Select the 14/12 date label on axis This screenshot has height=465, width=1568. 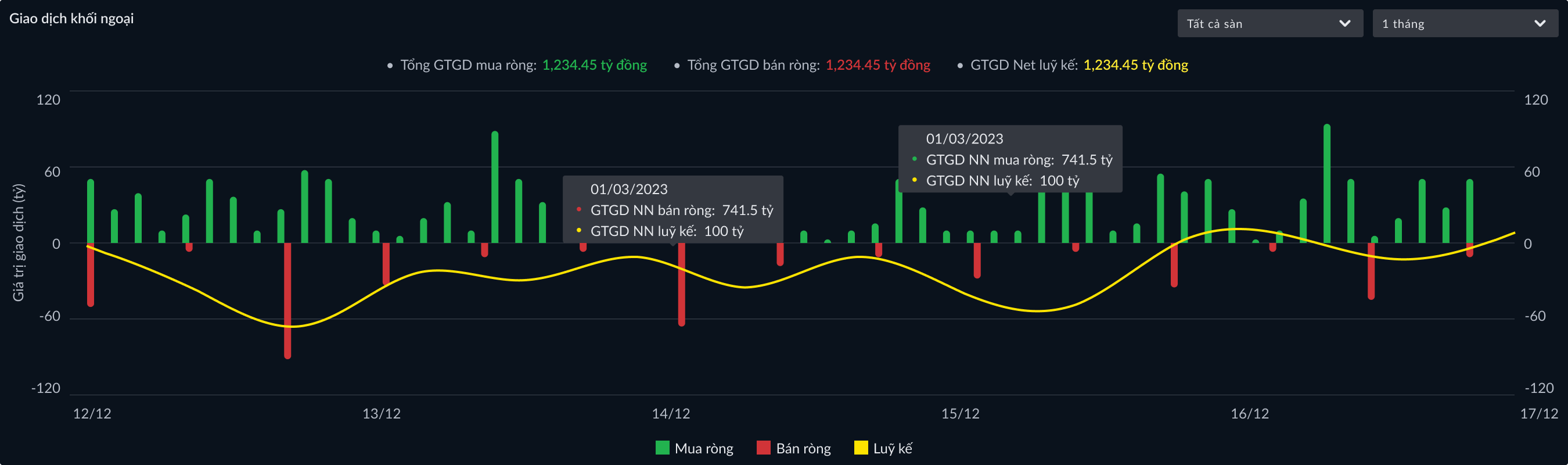(x=671, y=414)
